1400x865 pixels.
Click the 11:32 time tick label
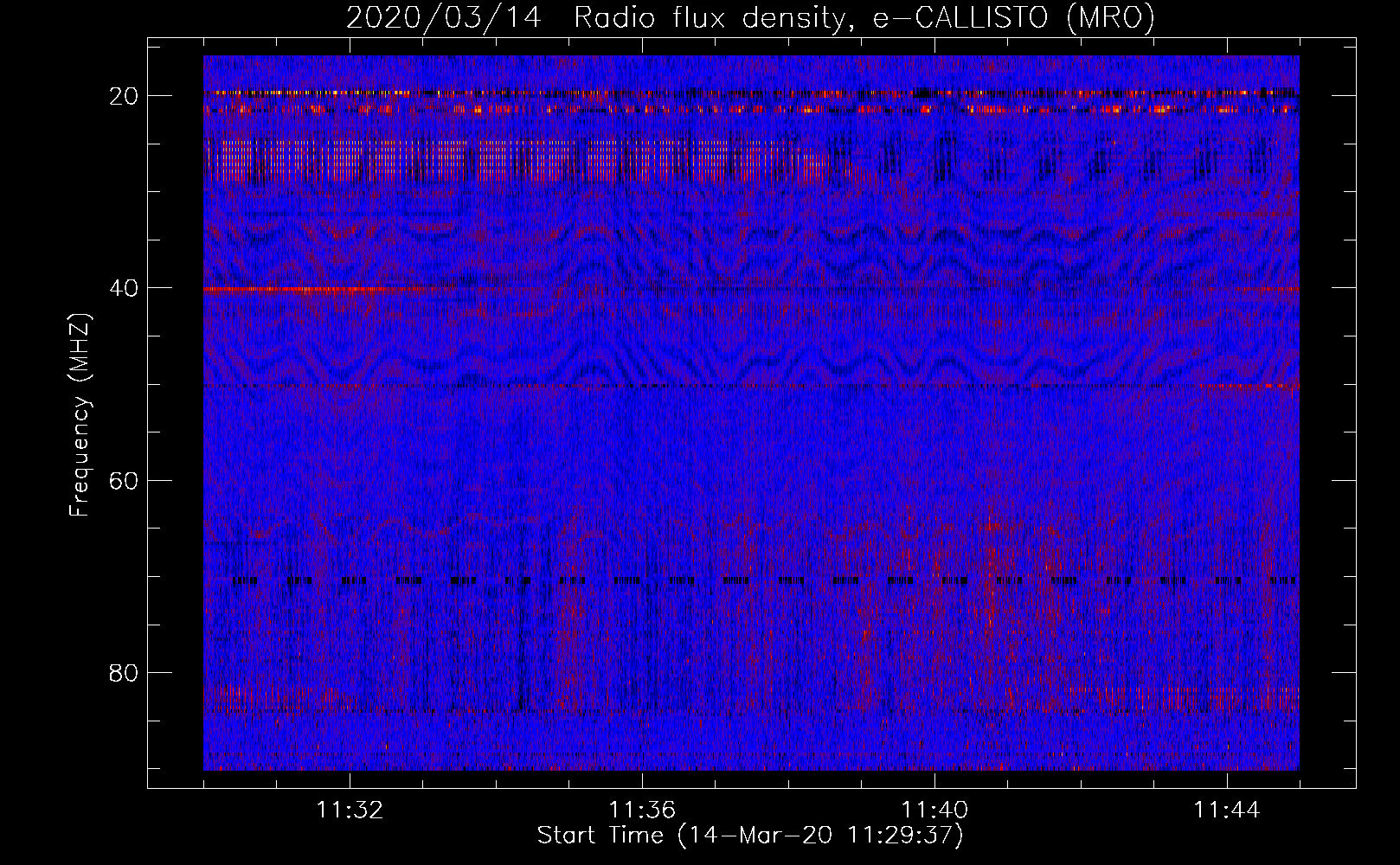coord(350,811)
